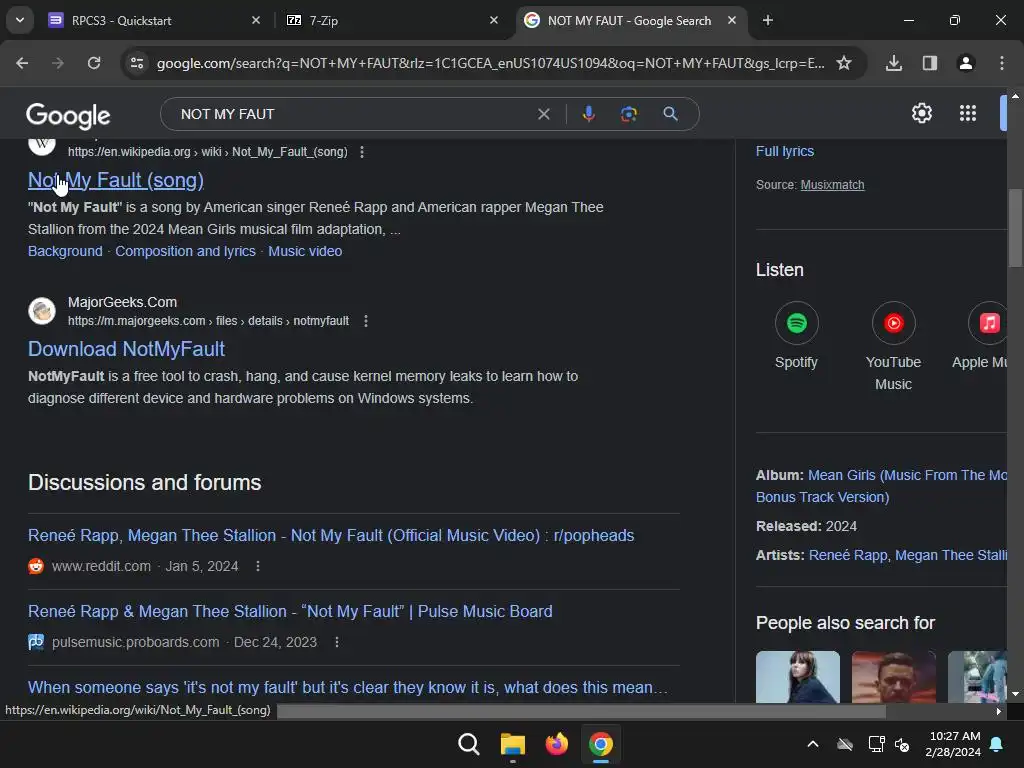Select the NOT MY FAUT Google Search tab
This screenshot has width=1024, height=768.
click(x=632, y=20)
